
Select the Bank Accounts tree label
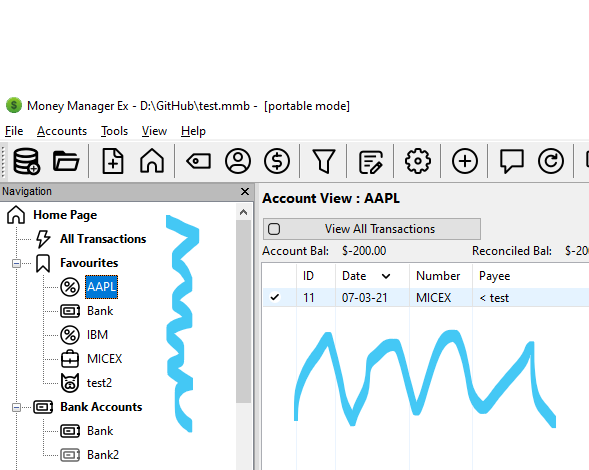point(101,407)
